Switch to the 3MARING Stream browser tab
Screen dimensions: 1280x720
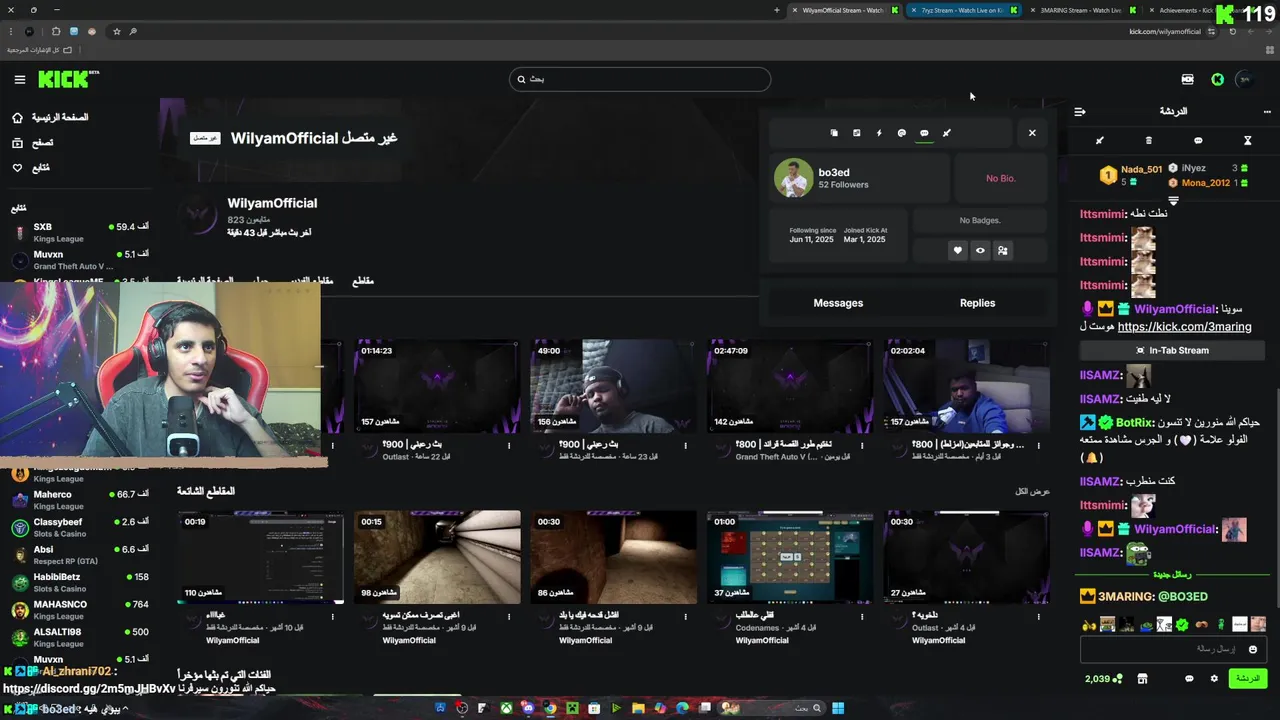(1080, 10)
